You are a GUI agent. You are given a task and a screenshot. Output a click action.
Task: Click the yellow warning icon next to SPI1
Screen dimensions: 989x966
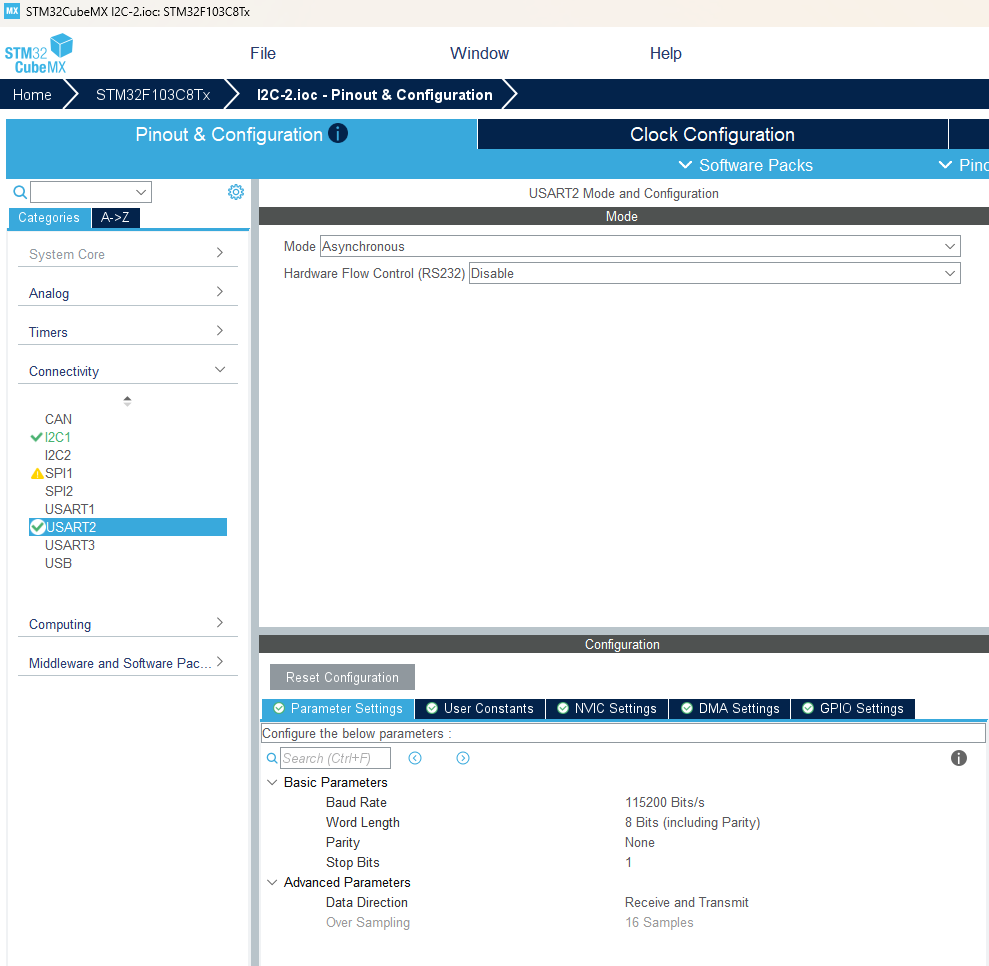click(37, 473)
